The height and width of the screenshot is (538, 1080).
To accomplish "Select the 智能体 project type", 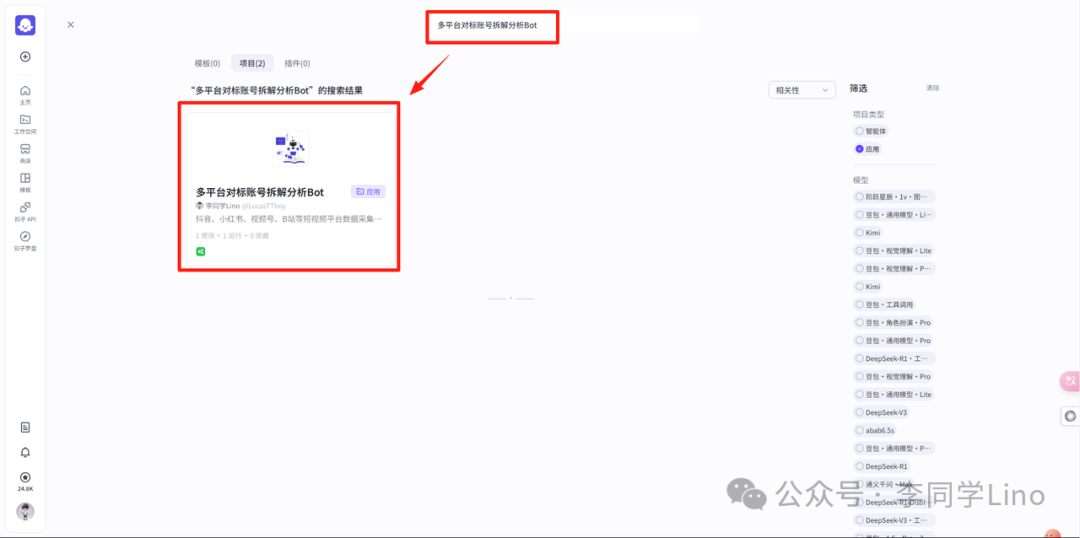I will click(x=871, y=131).
